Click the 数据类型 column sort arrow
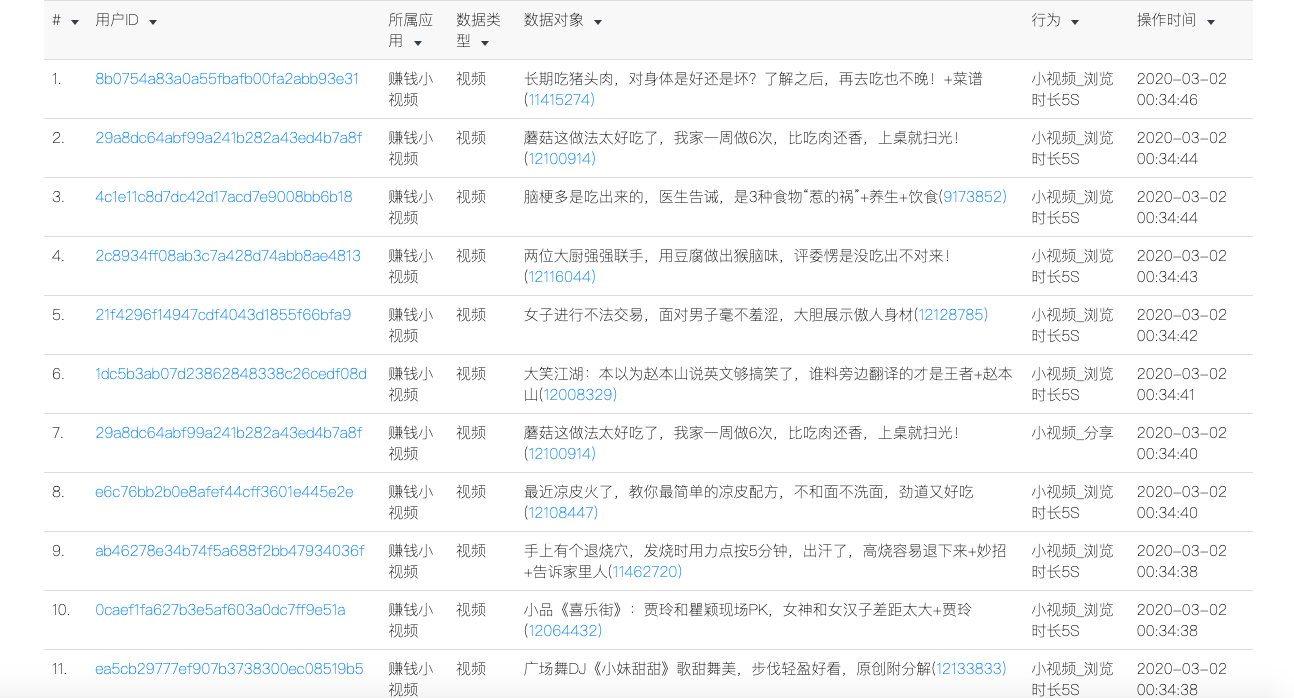 (485, 43)
